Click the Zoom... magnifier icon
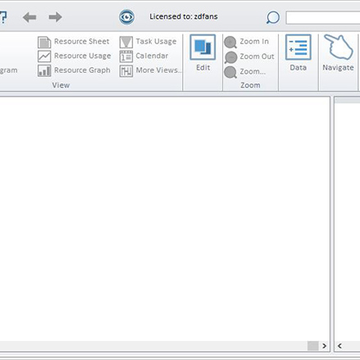Viewport: 360px width, 360px height. 230,72
